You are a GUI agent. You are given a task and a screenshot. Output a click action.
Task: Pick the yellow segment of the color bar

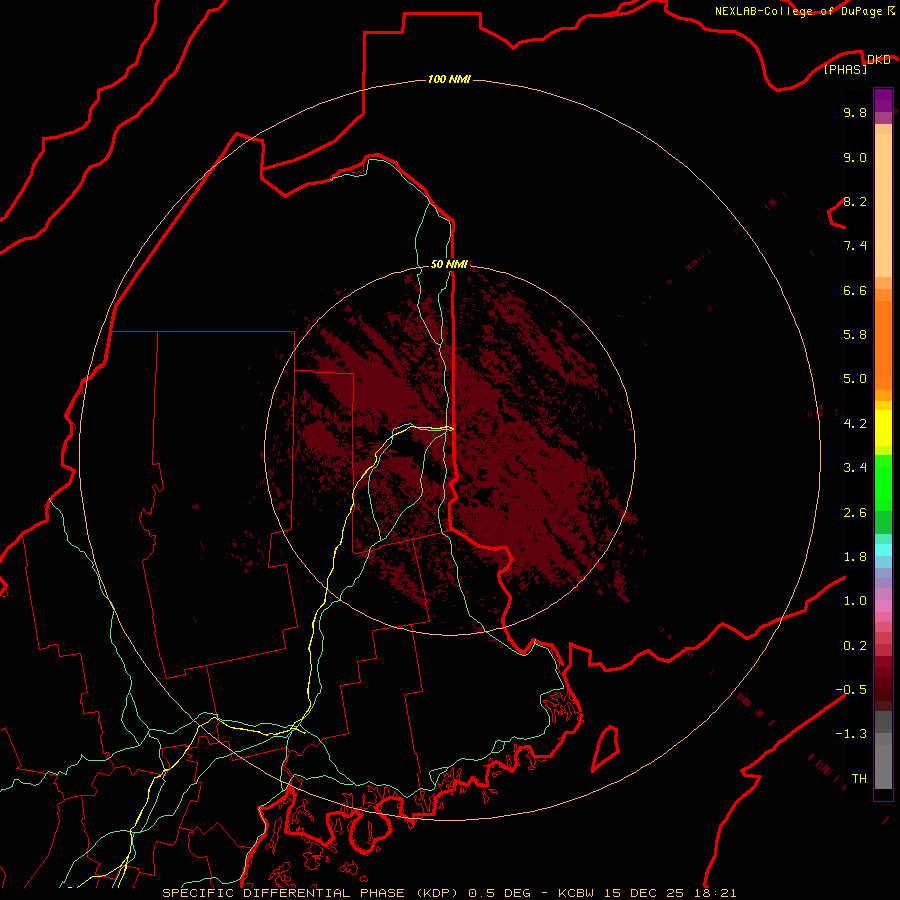coord(883,428)
